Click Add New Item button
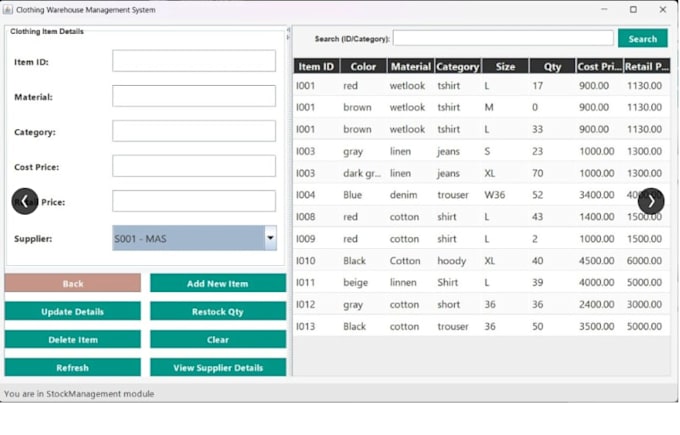This screenshot has width=680, height=435. coord(218,283)
